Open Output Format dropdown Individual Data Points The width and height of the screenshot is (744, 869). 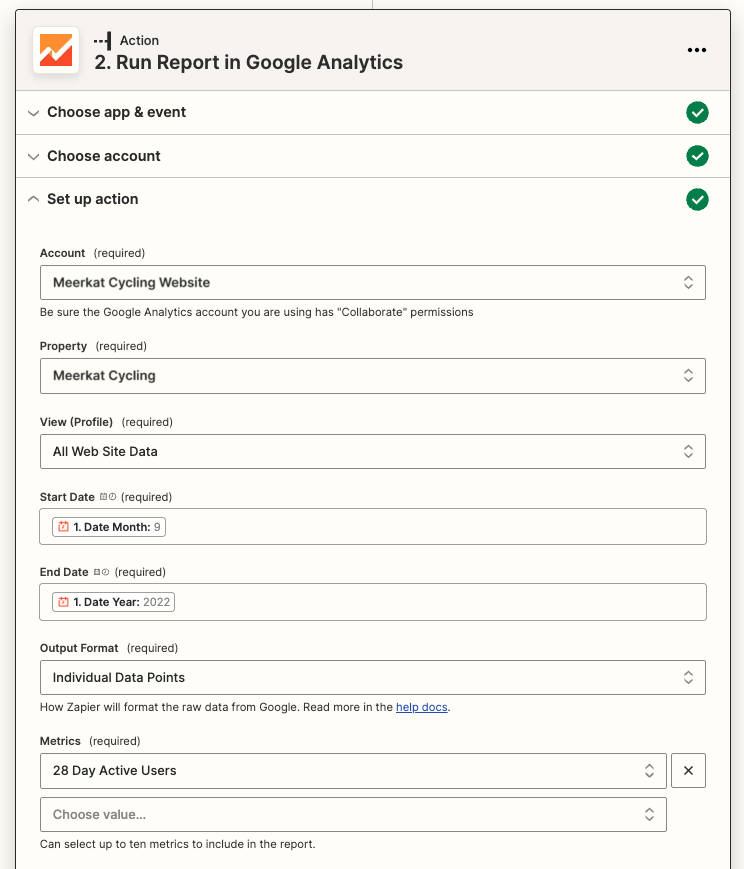point(373,677)
